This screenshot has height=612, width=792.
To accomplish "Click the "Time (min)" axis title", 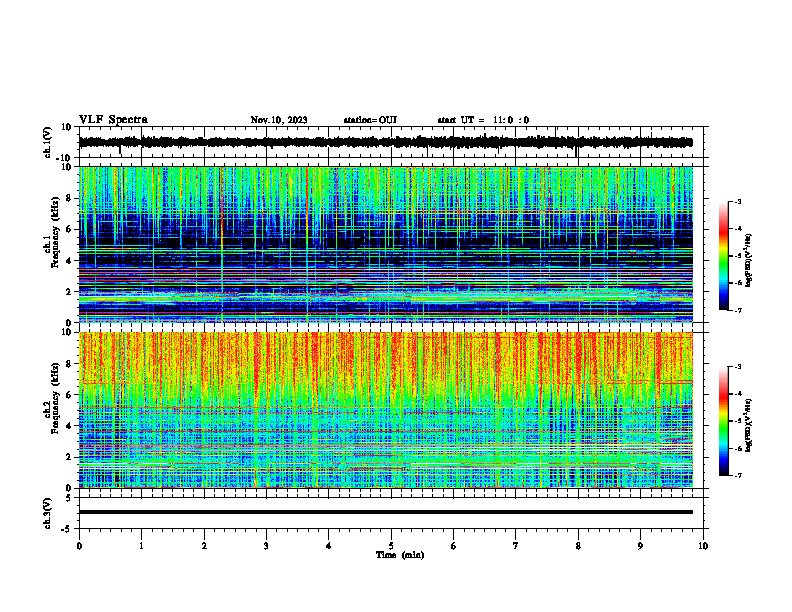I will click(x=400, y=555).
